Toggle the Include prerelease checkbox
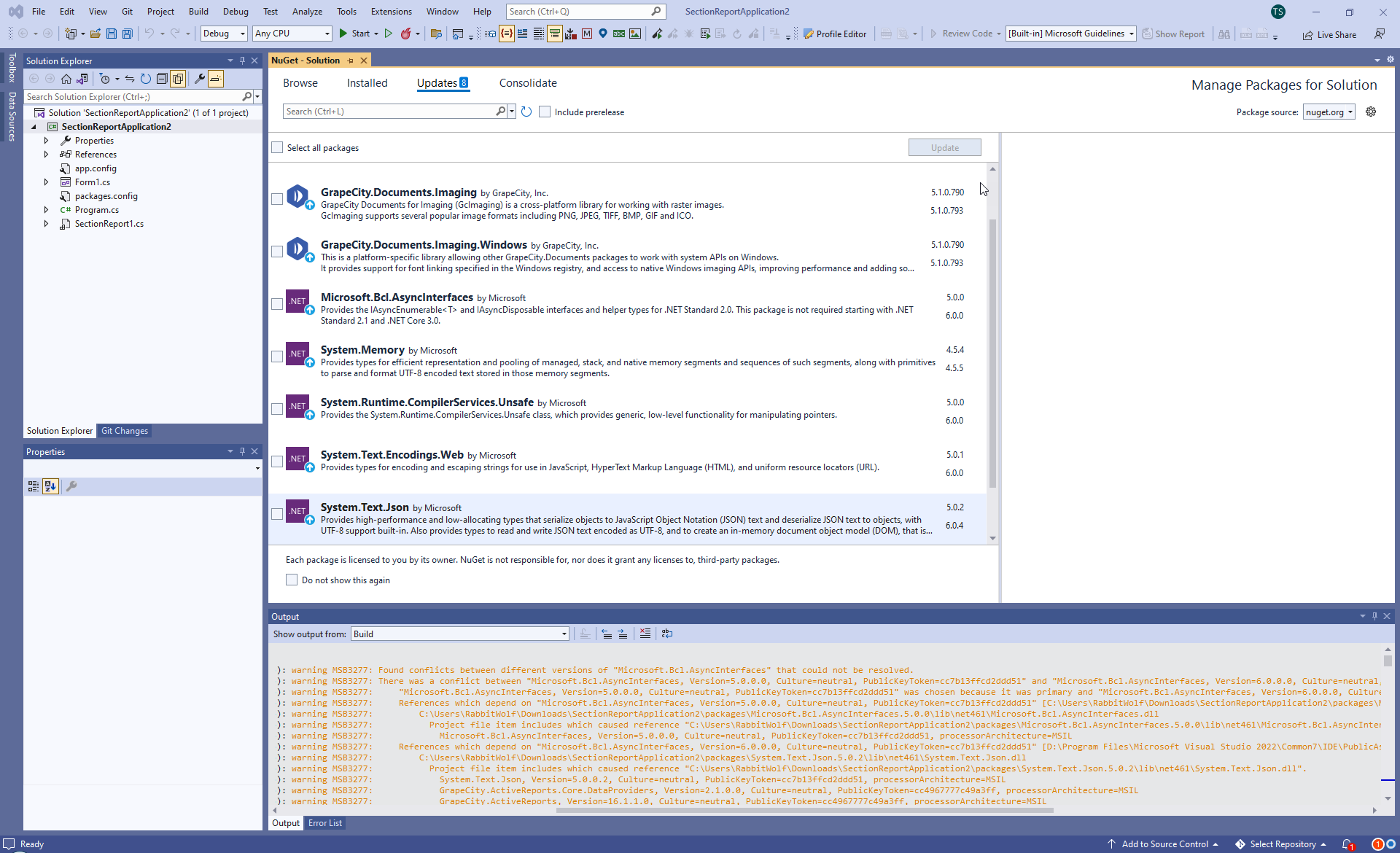Image resolution: width=1400 pixels, height=853 pixels. 545,112
